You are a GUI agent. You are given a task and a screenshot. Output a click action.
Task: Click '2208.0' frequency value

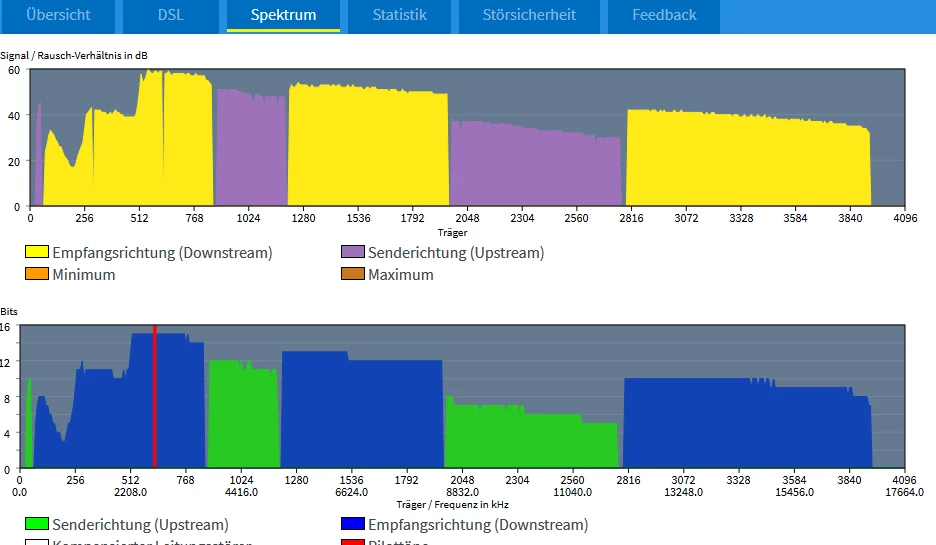[130, 492]
